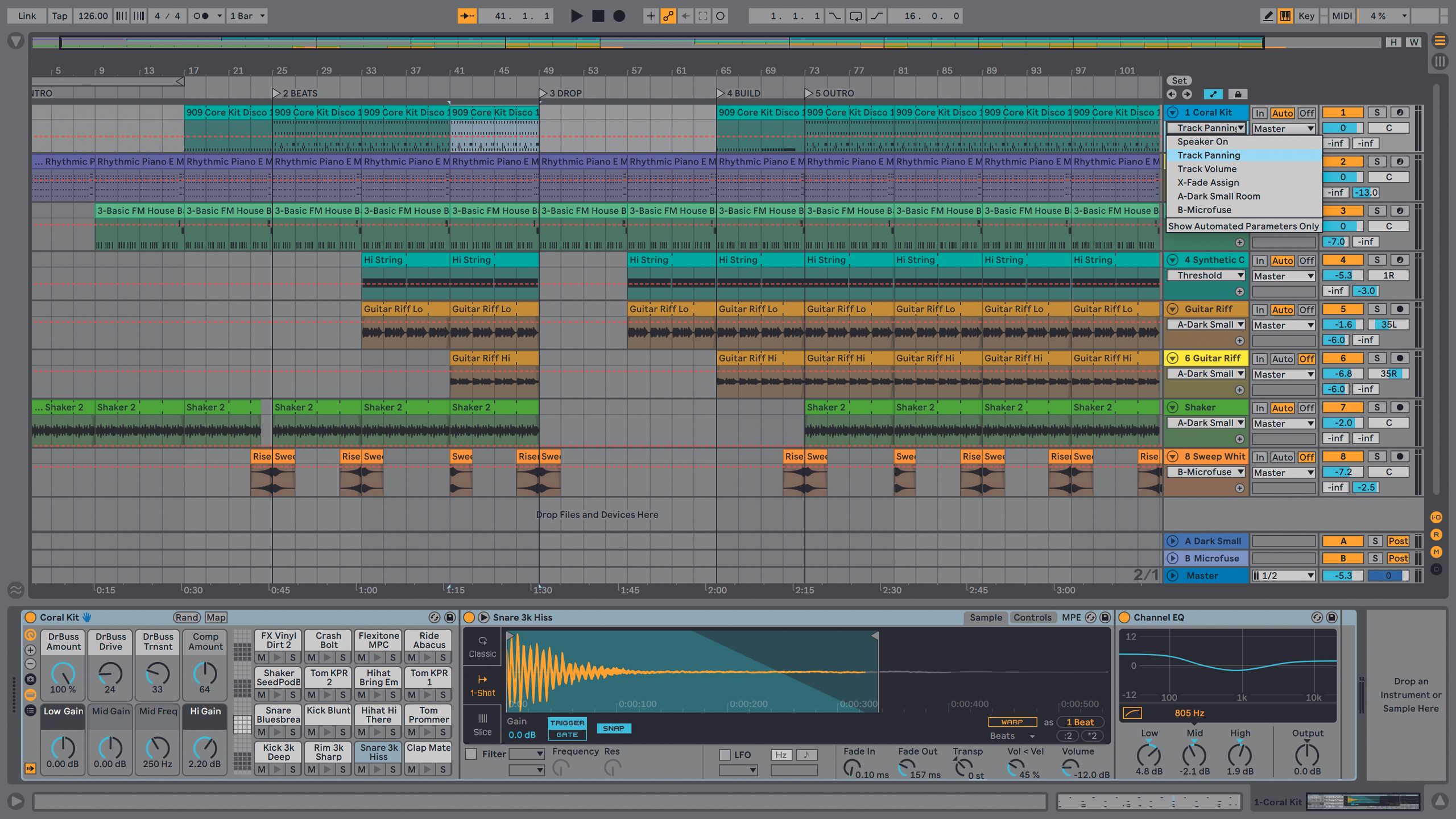Image resolution: width=1456 pixels, height=819 pixels.
Task: Arm the Arrangement Record button
Action: [x=619, y=16]
